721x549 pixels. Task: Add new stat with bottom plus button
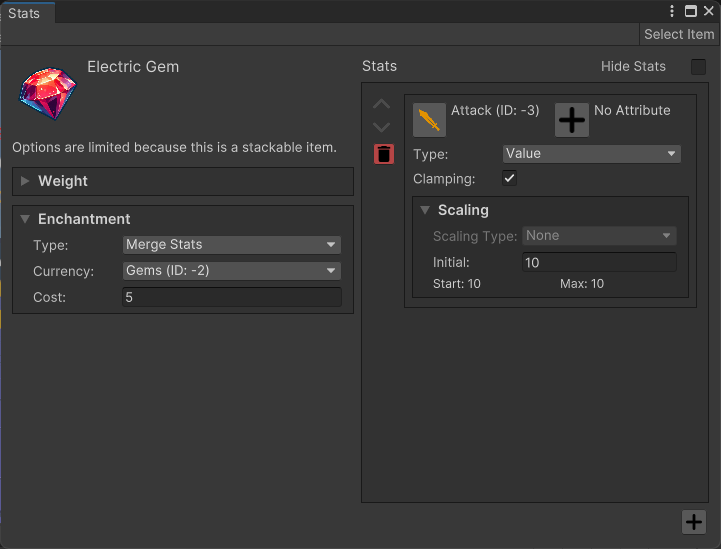[x=693, y=521]
